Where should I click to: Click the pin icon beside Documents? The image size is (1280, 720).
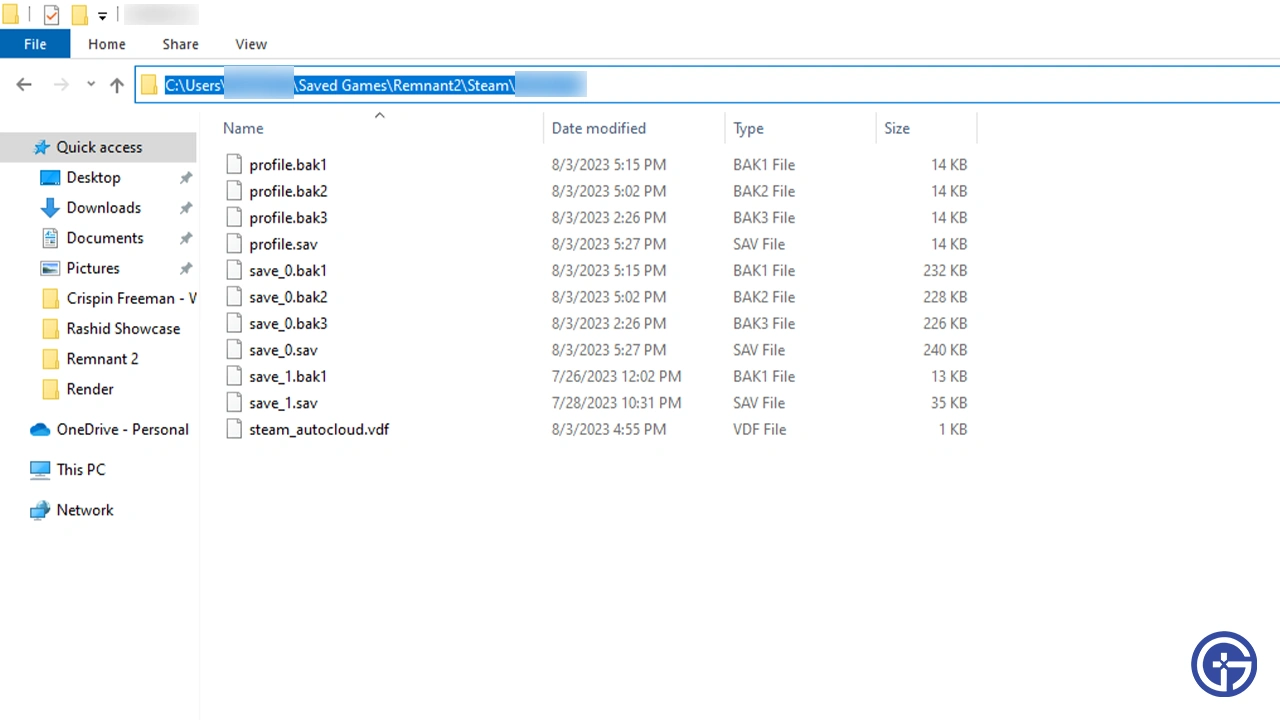point(185,239)
